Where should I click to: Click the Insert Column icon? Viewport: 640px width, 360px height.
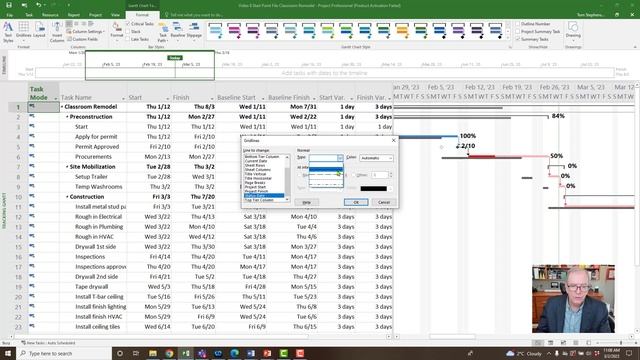pos(57,32)
